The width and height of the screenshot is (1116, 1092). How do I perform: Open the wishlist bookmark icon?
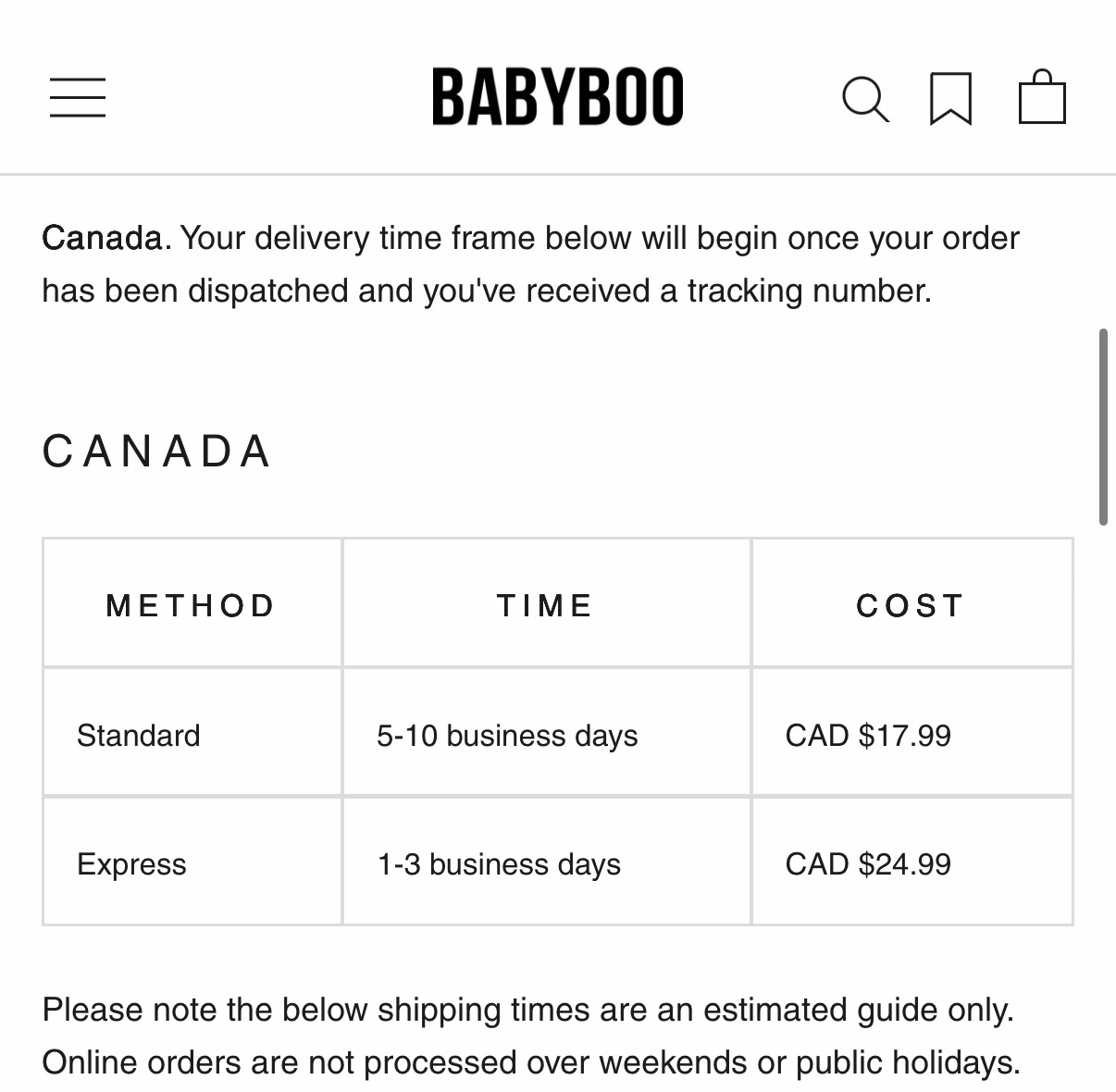pyautogui.click(x=950, y=98)
